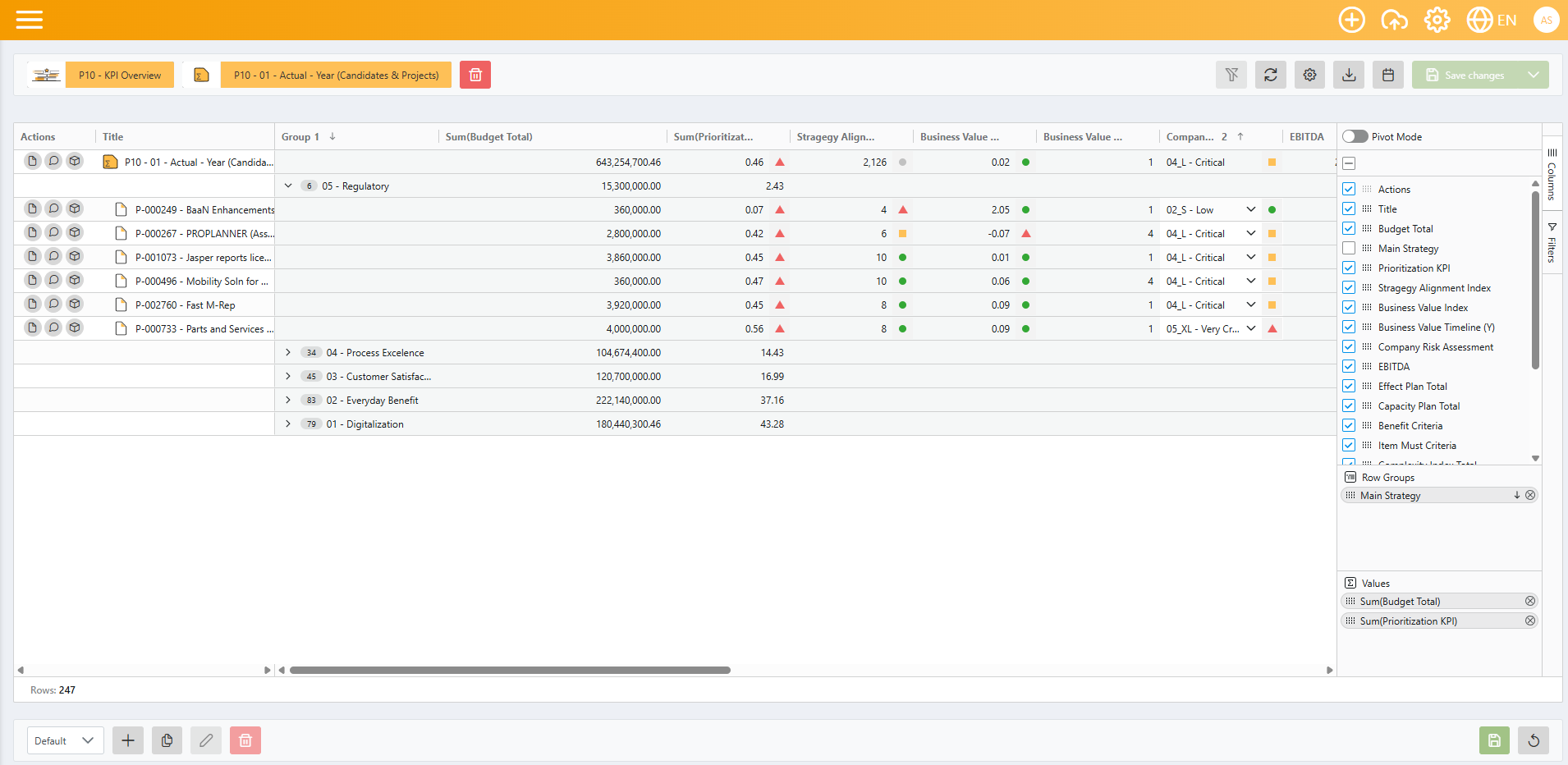The height and width of the screenshot is (765, 1568).
Task: Remove Main Strategy row group
Action: tap(1530, 495)
